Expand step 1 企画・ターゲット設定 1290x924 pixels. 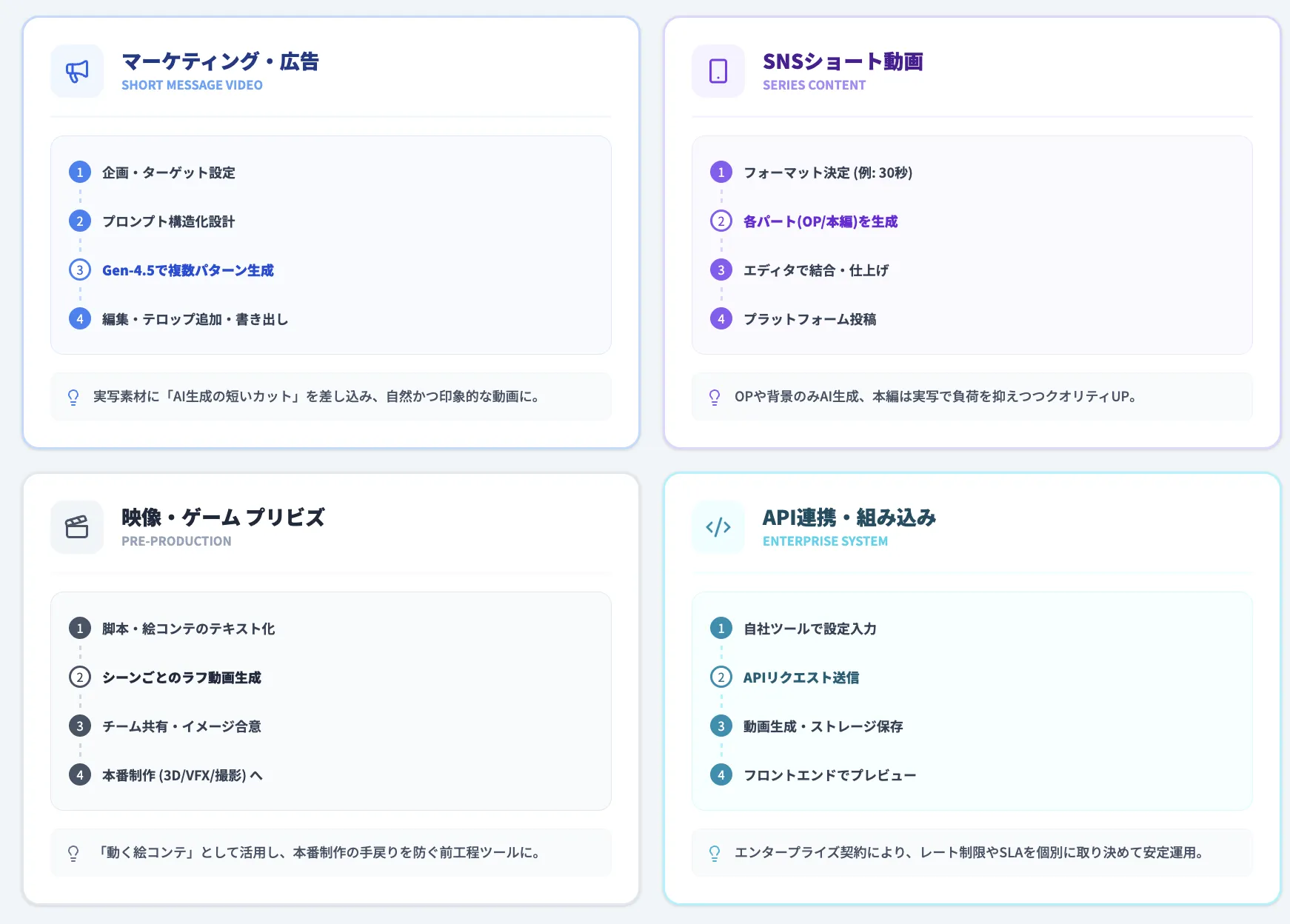click(167, 173)
